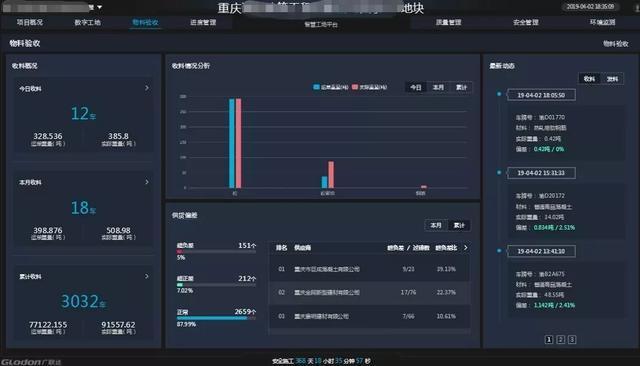Image resolution: width=640 pixels, height=366 pixels.
Task: Click the 151个 count for 超负差
Action: (x=247, y=245)
